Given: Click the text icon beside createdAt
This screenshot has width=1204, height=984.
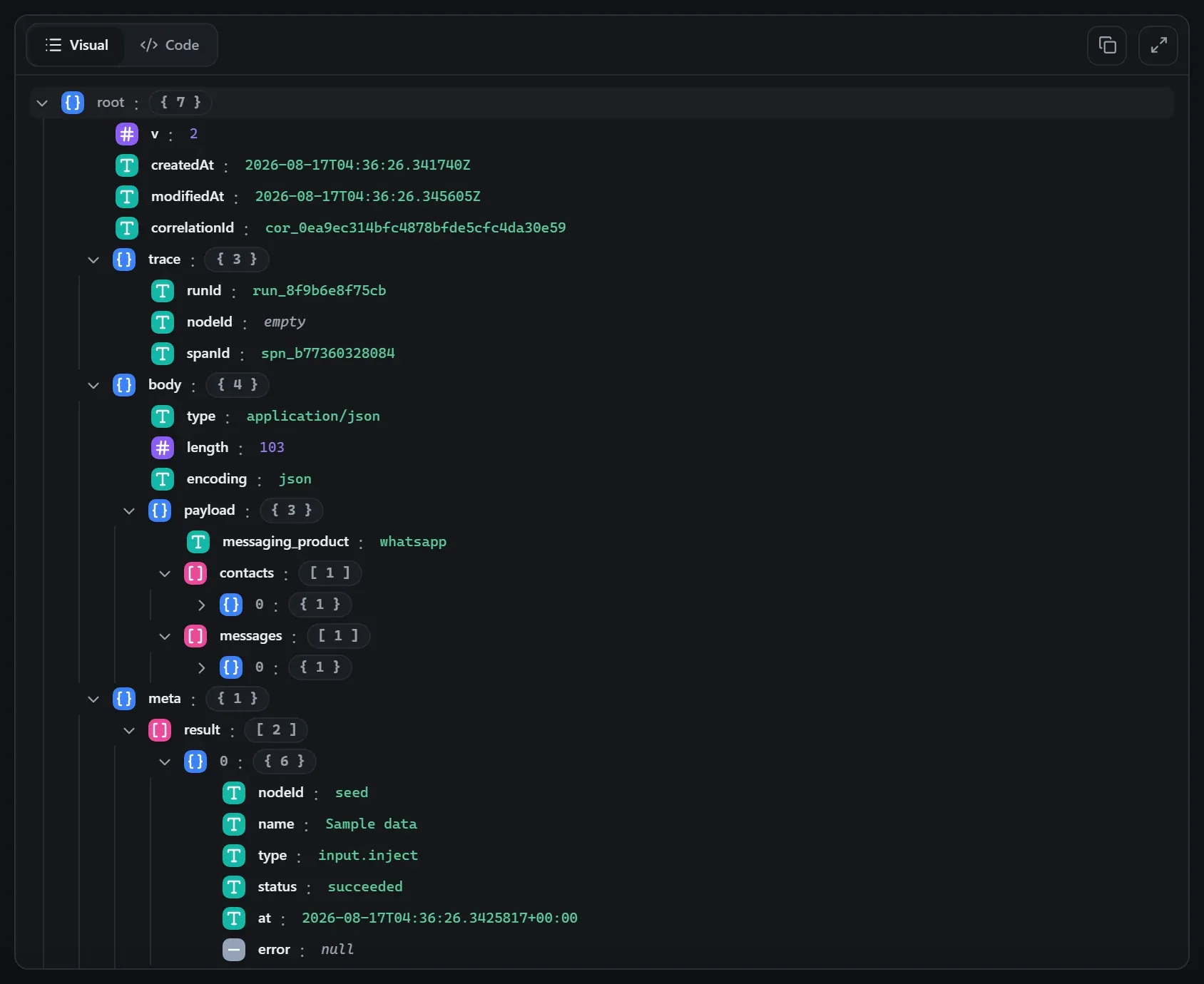Looking at the screenshot, I should (127, 165).
